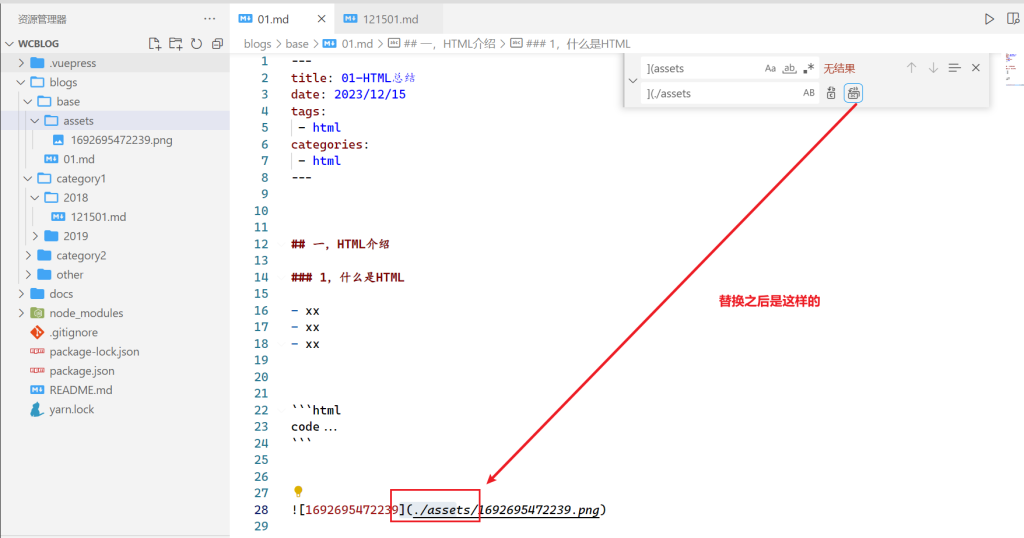The width and height of the screenshot is (1024, 538).
Task: Open yarn.lock file
Action: (x=72, y=409)
